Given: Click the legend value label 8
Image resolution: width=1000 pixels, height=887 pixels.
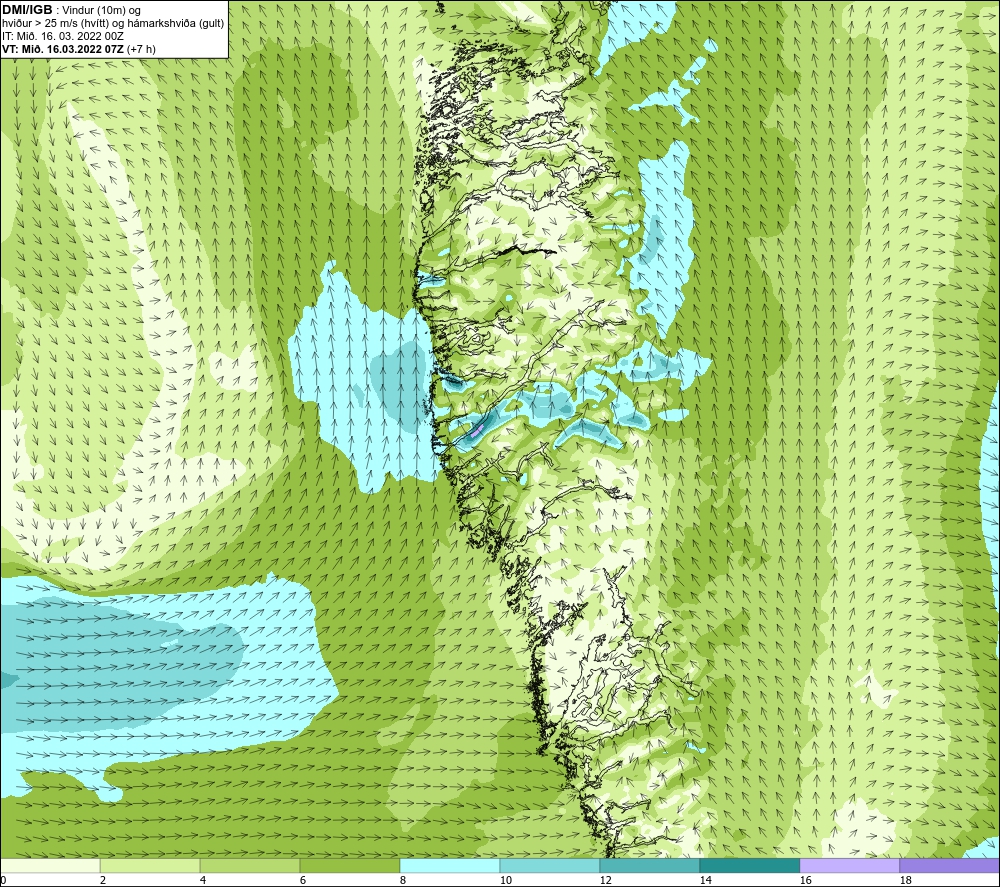Looking at the screenshot, I should [402, 880].
